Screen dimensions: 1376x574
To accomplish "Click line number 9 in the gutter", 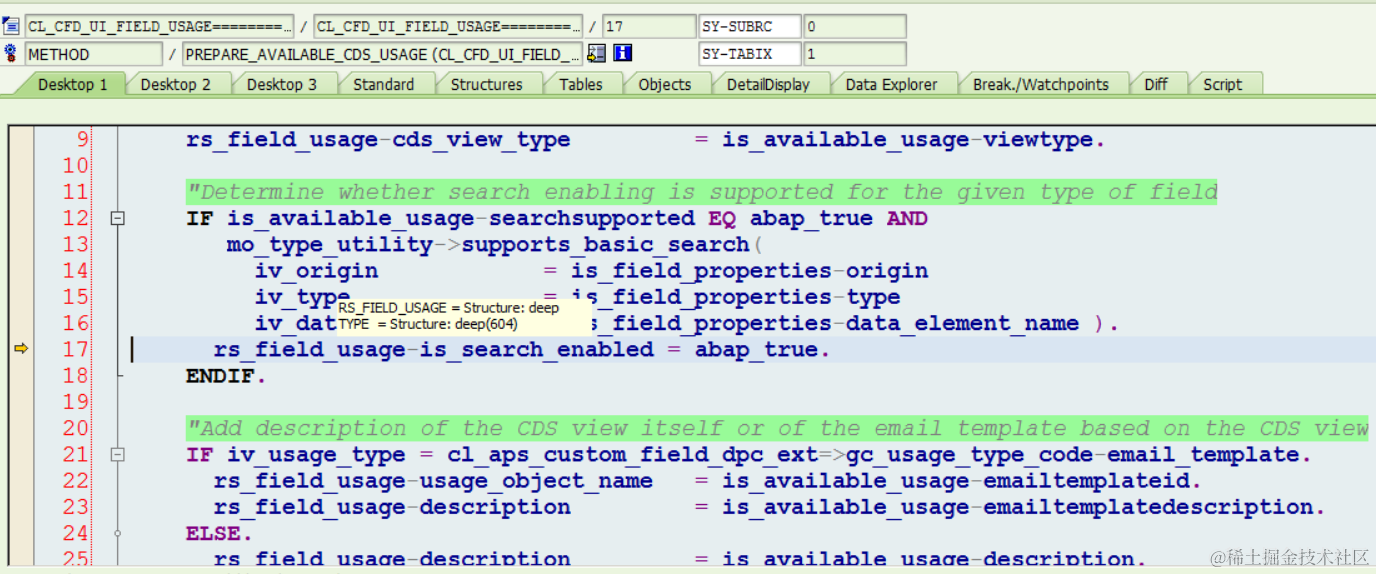I will coord(81,140).
